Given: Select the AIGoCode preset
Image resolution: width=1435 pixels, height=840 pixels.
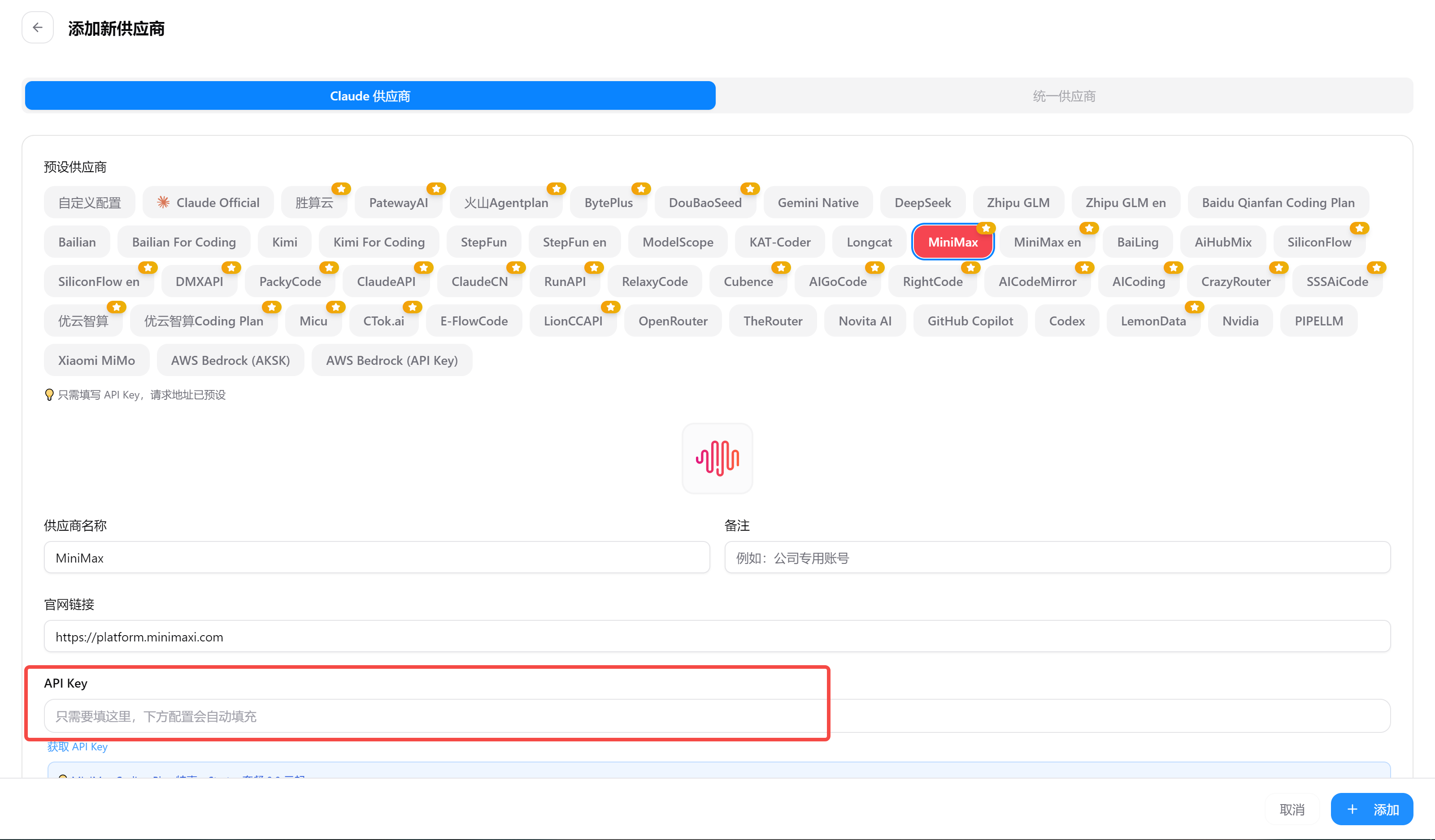Looking at the screenshot, I should point(838,281).
